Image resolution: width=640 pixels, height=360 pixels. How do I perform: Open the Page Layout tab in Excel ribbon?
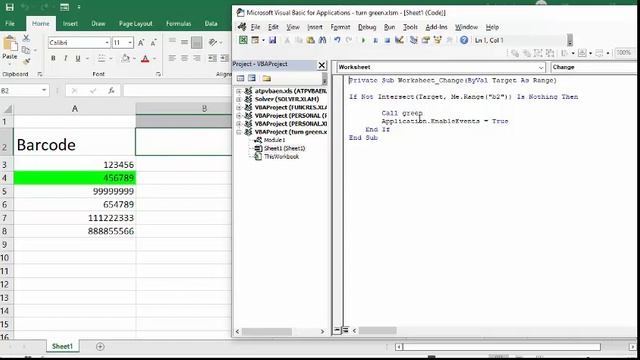tap(136, 24)
